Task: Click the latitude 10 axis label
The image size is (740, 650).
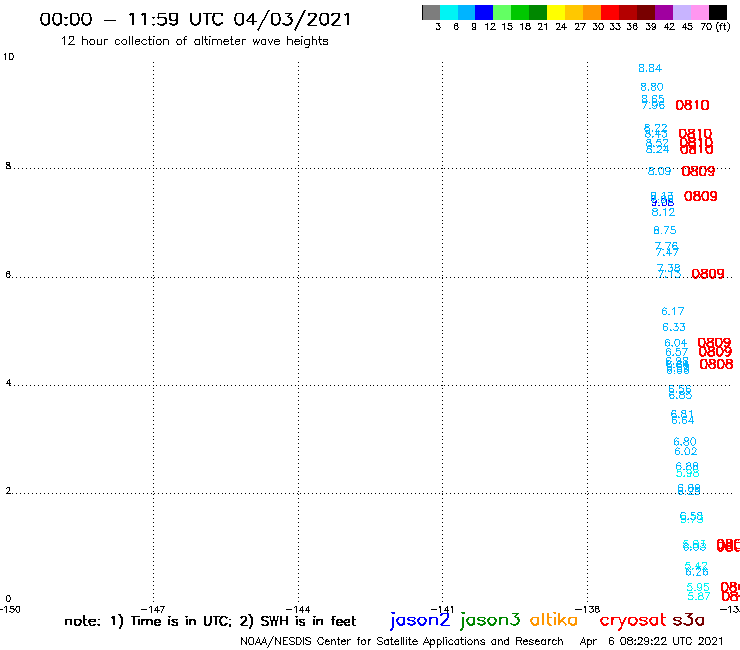Action: pyautogui.click(x=9, y=57)
